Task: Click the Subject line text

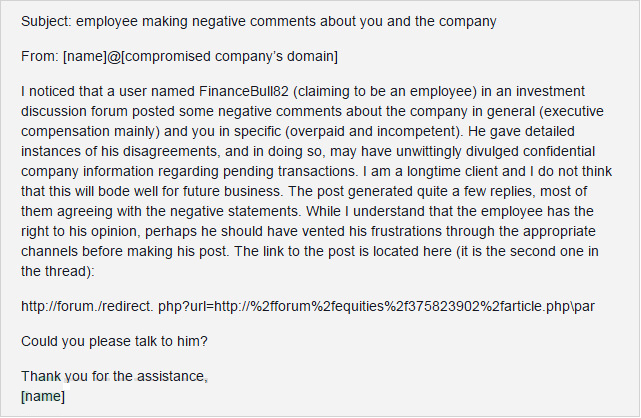Action: point(258,21)
